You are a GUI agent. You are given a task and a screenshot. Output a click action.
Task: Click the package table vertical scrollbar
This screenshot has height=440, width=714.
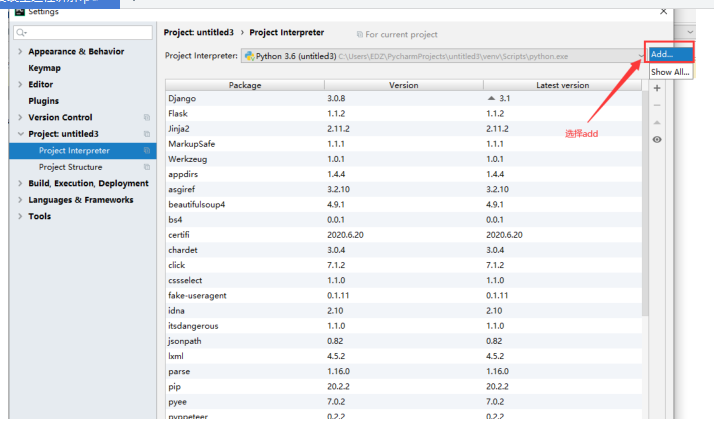(645, 203)
